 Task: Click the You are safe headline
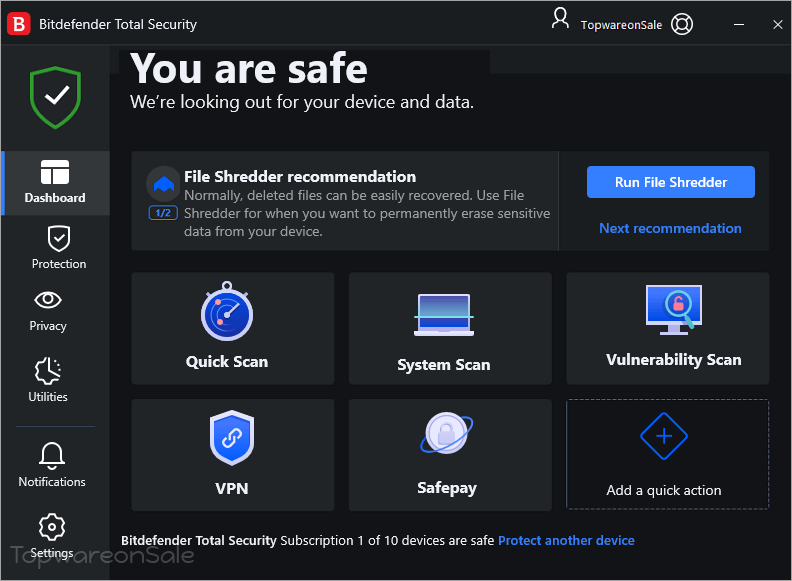[249, 69]
